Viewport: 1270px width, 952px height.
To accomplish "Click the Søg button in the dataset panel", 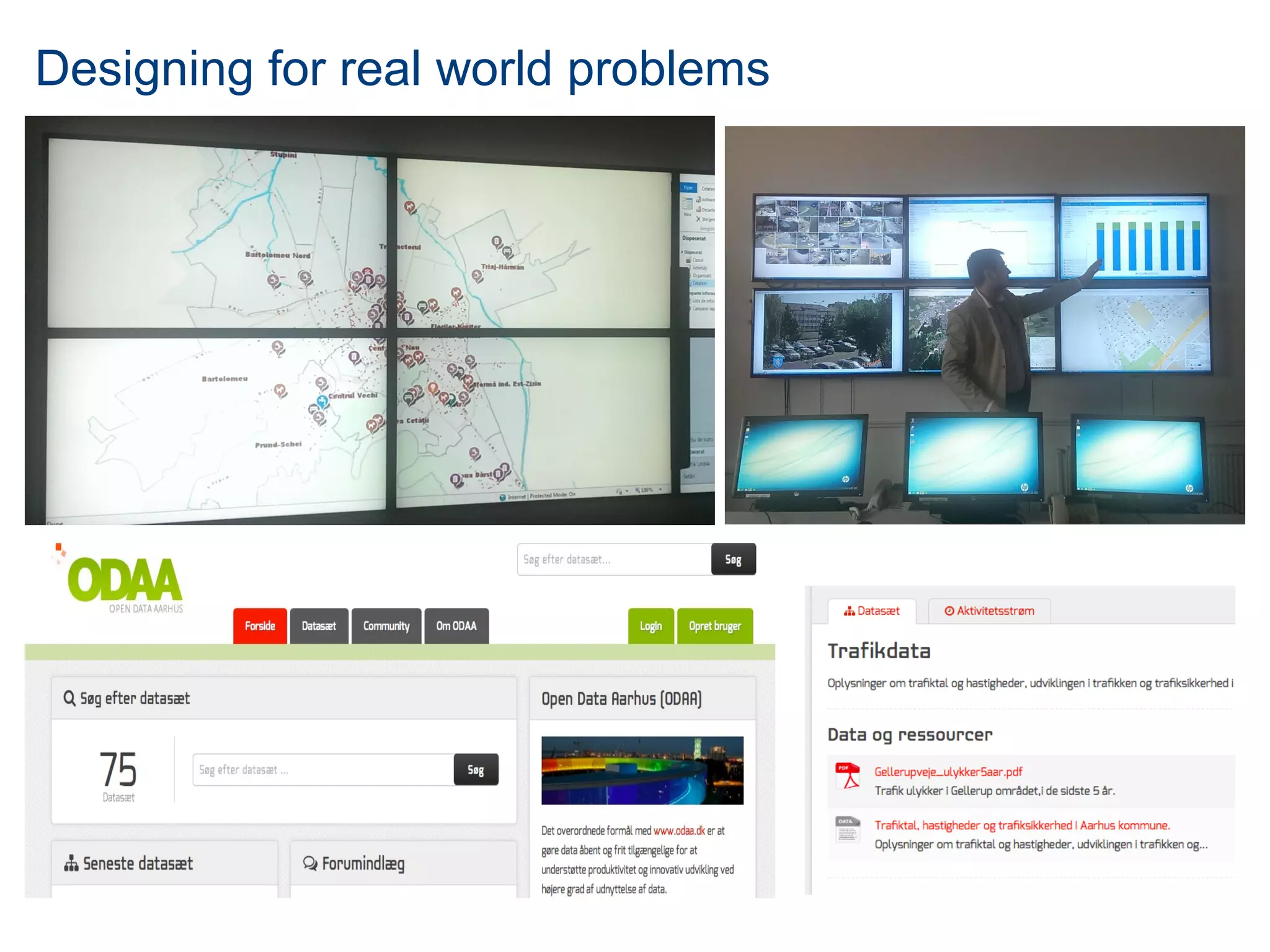I will pyautogui.click(x=476, y=770).
